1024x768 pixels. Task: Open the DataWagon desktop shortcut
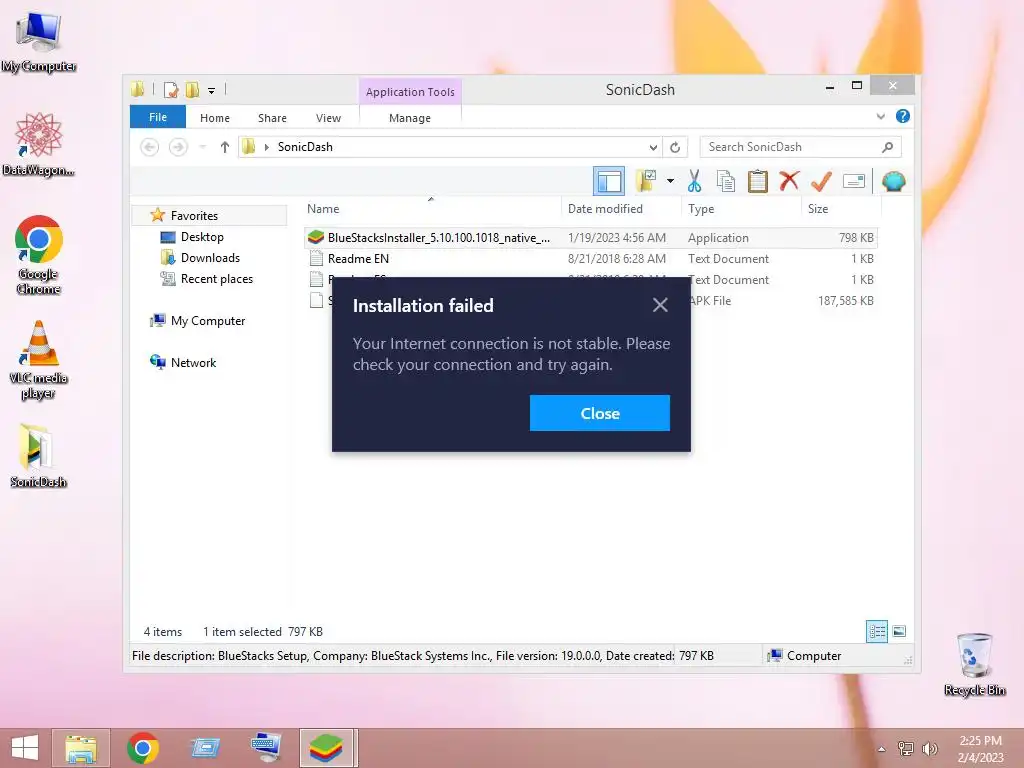tap(39, 144)
